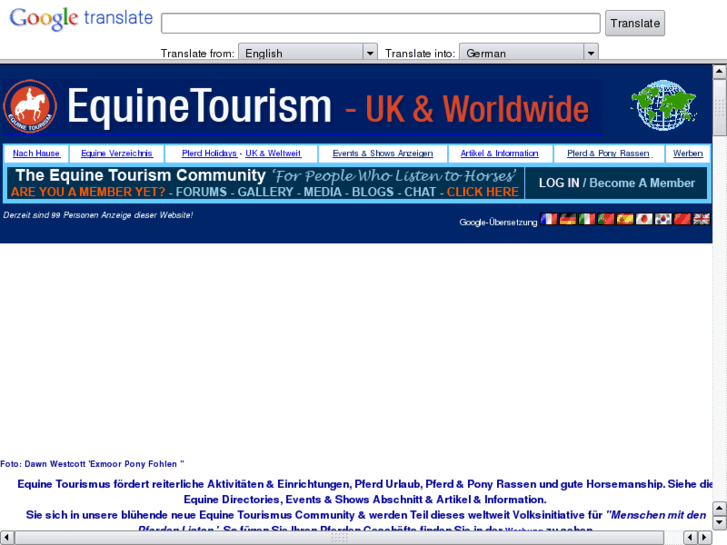Screen dimensions: 727x545
Task: Click the horizontal scrollbar track
Action: click(x=339, y=538)
